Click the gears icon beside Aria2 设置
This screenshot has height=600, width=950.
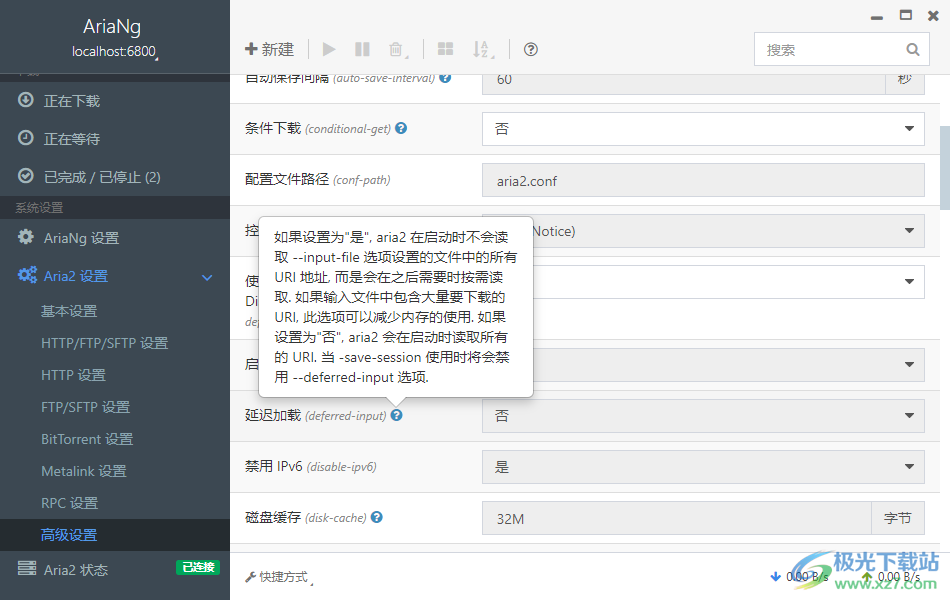[x=27, y=275]
